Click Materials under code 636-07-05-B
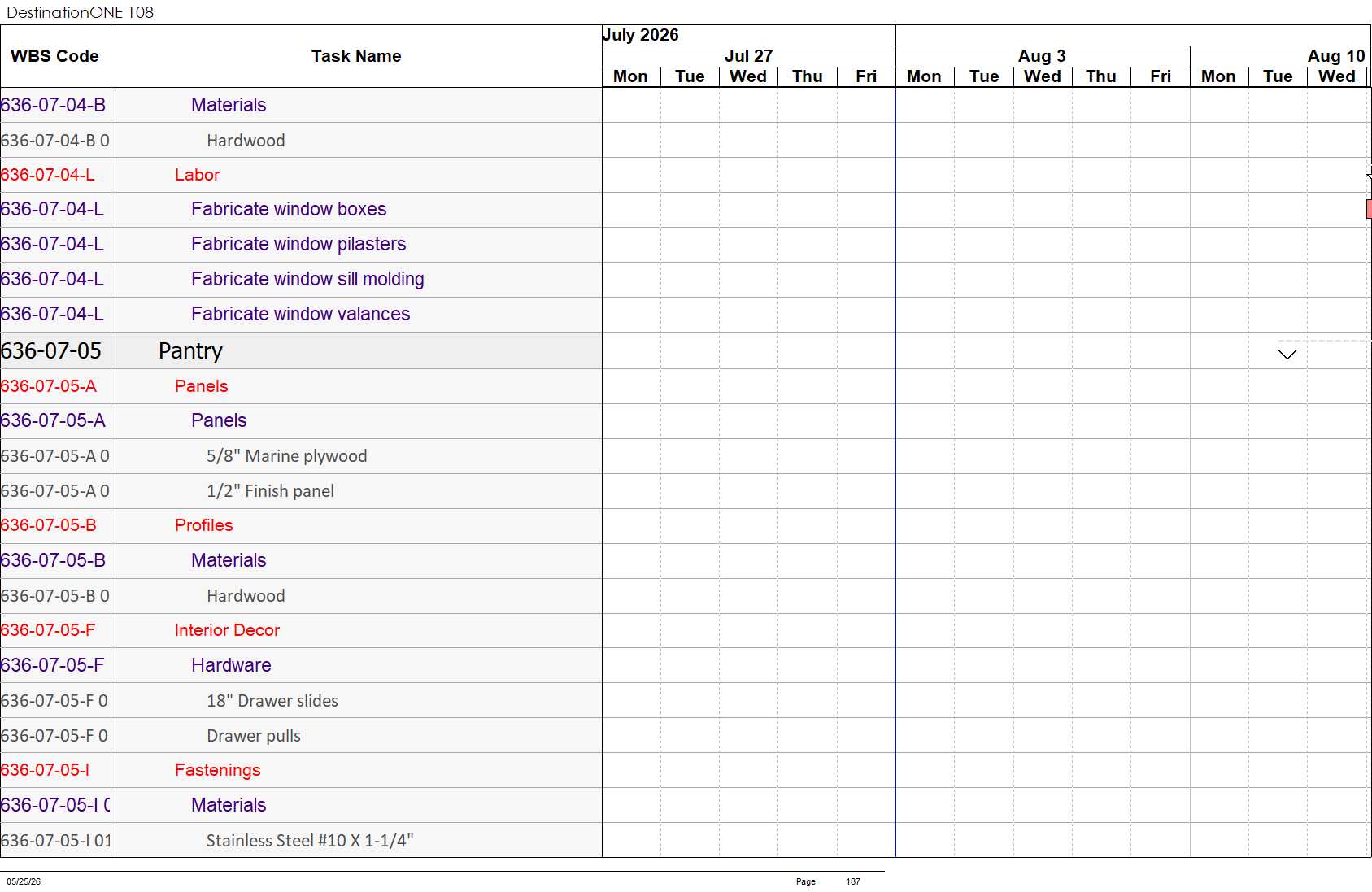This screenshot has width=1372, height=892. pyautogui.click(x=229, y=560)
